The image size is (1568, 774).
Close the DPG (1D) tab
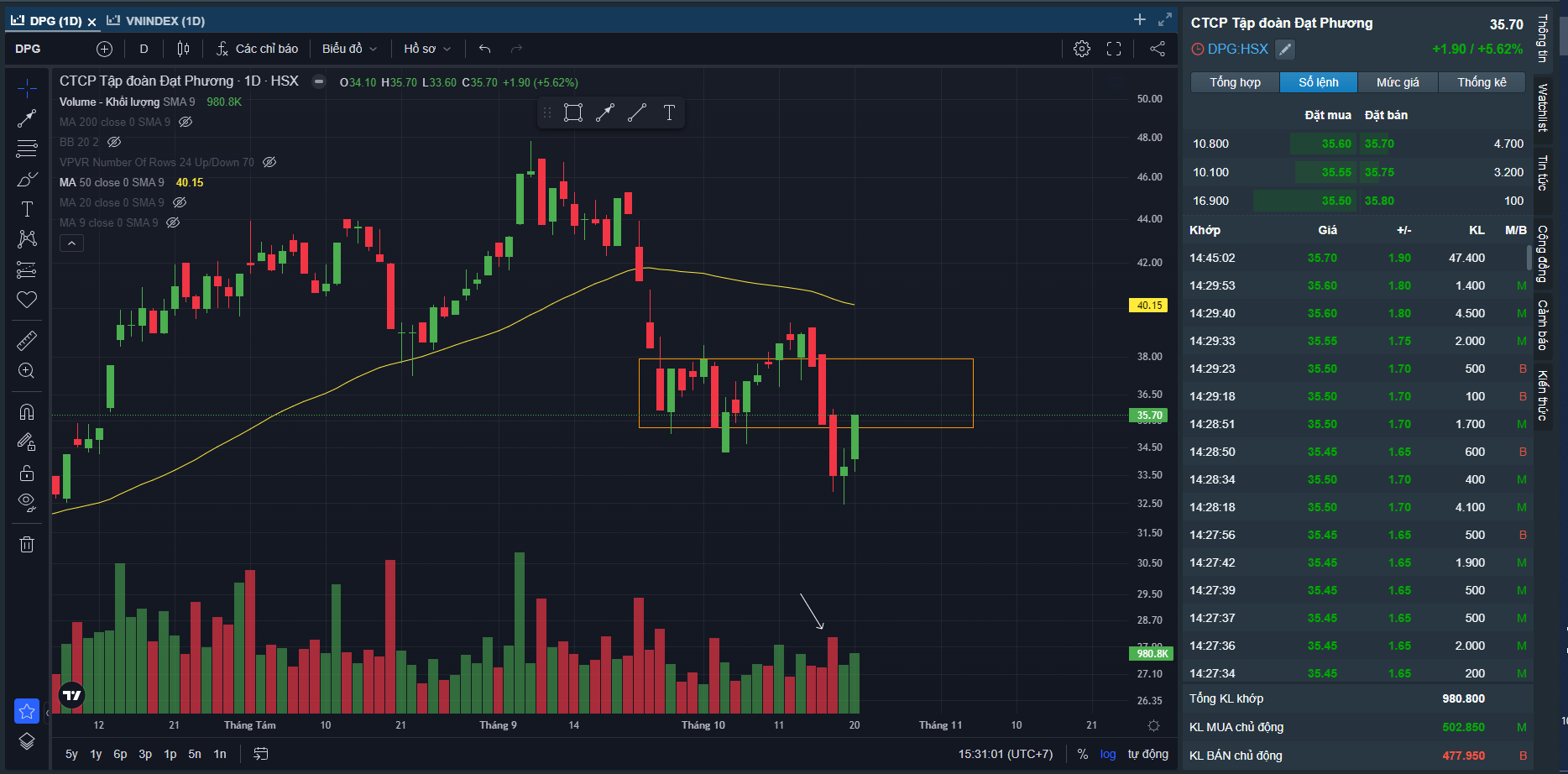coord(91,21)
